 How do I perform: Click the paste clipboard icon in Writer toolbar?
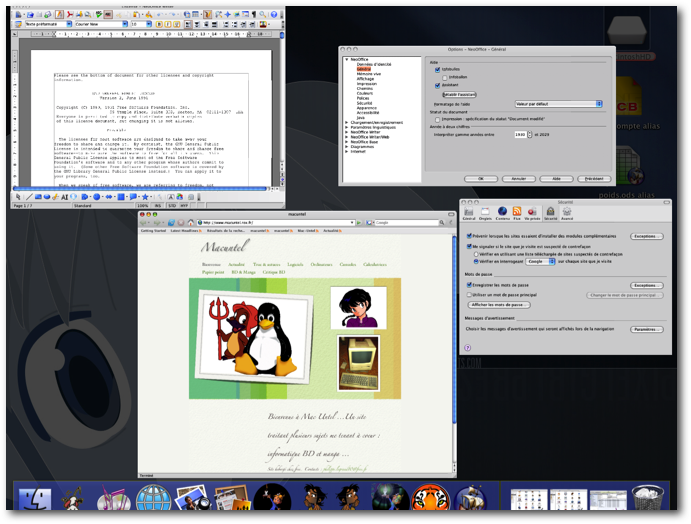pyautogui.click(x=136, y=15)
